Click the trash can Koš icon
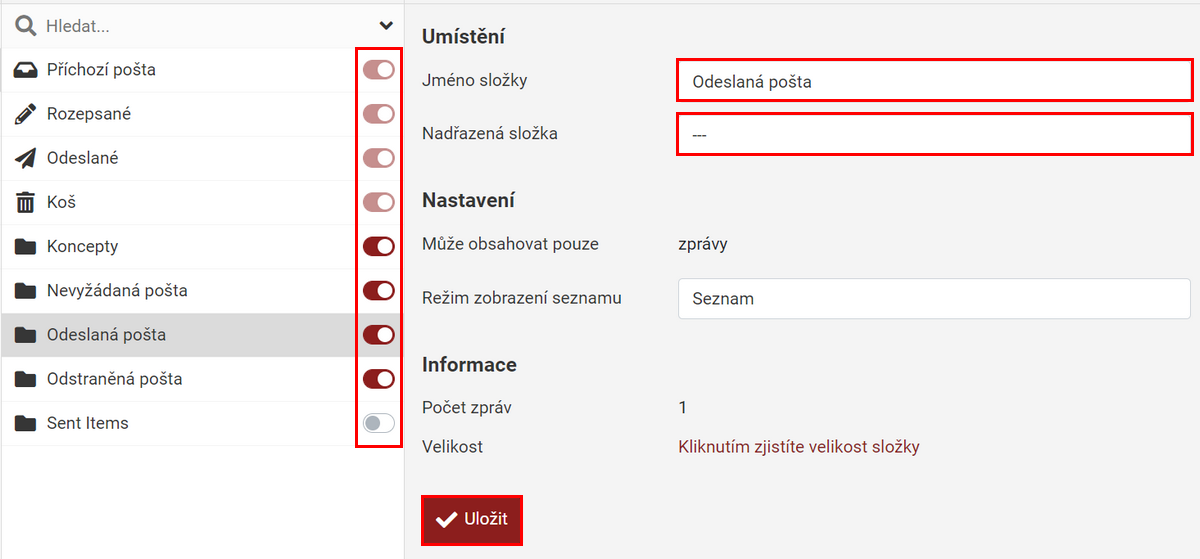Viewport: 1200px width, 559px height. tap(26, 203)
